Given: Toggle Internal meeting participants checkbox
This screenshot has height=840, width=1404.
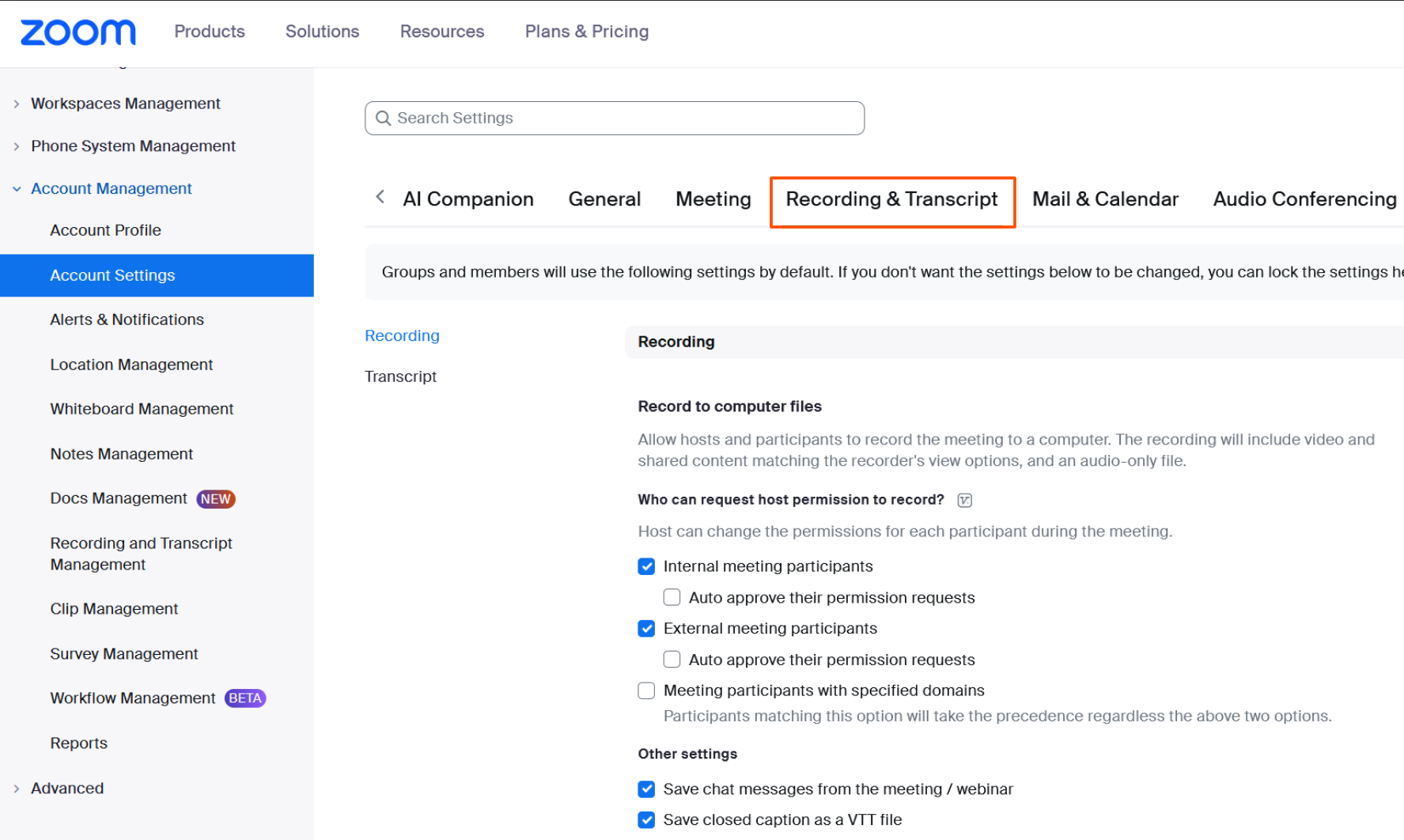Looking at the screenshot, I should coord(646,566).
